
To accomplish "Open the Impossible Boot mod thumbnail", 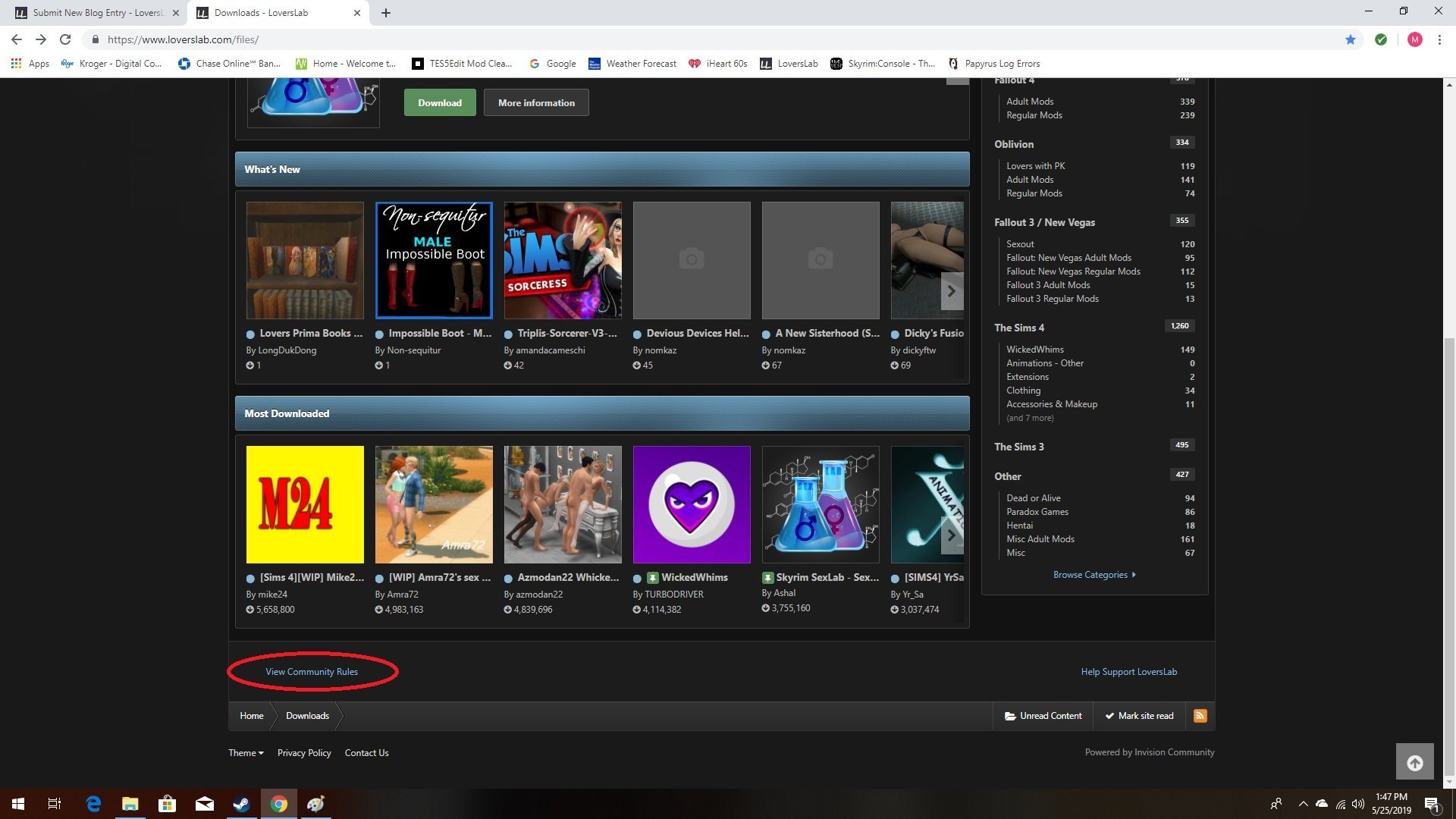I will click(x=434, y=260).
